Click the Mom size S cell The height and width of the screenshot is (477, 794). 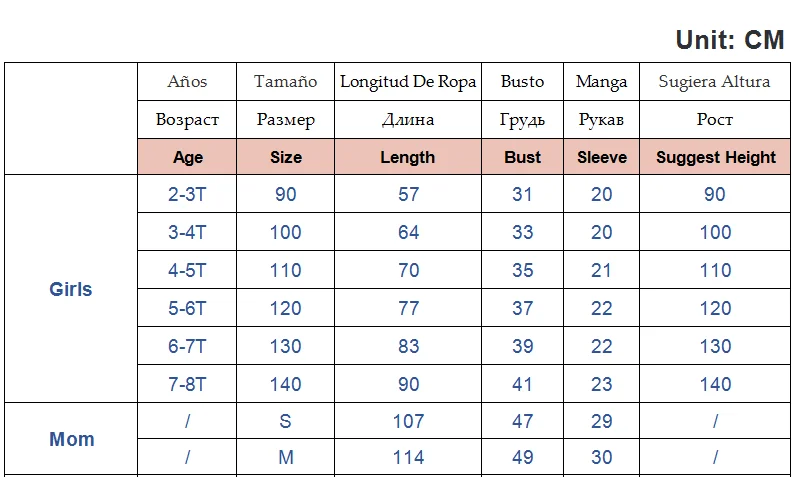[286, 421]
